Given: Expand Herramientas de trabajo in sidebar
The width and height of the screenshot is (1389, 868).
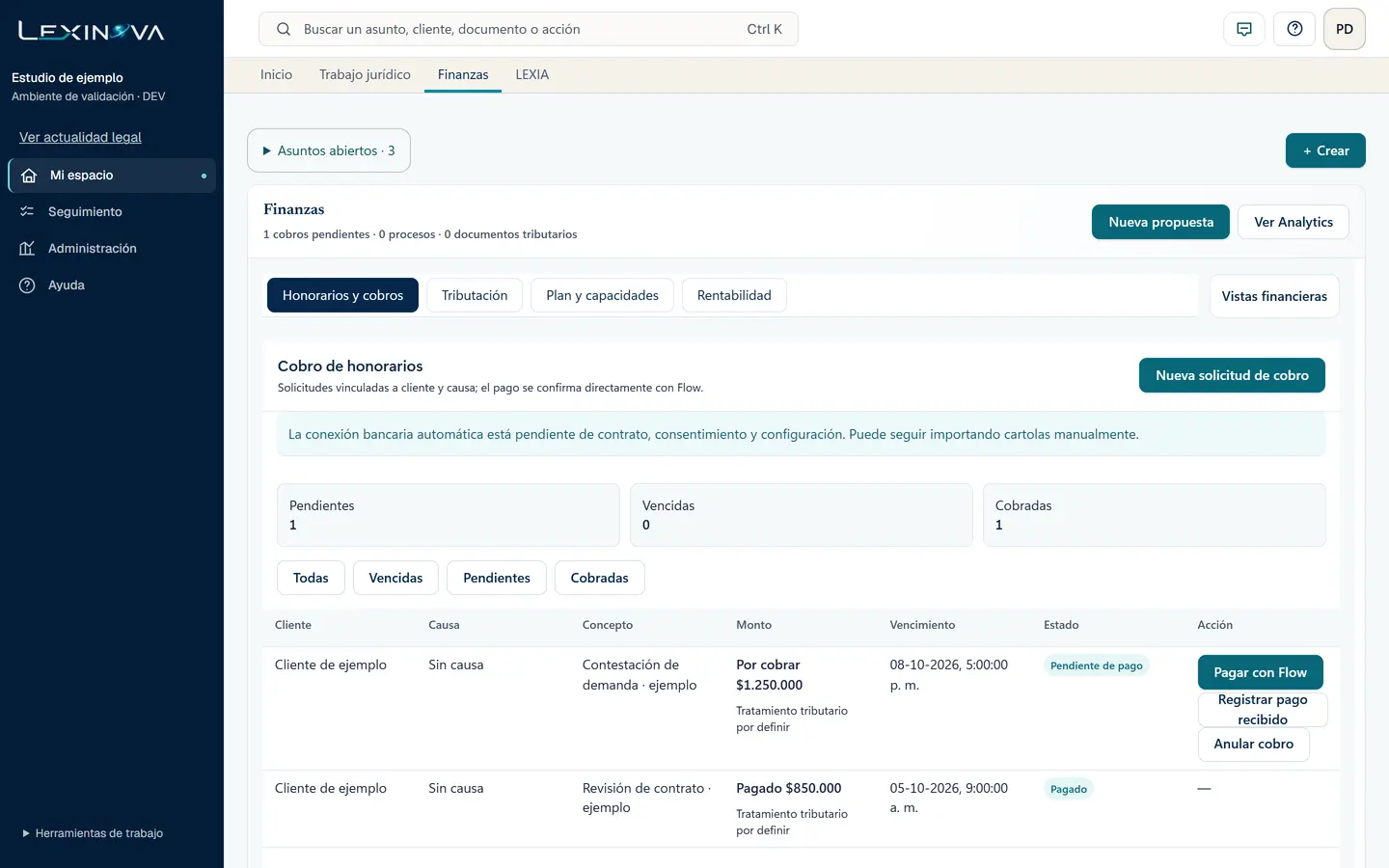Looking at the screenshot, I should [x=93, y=833].
